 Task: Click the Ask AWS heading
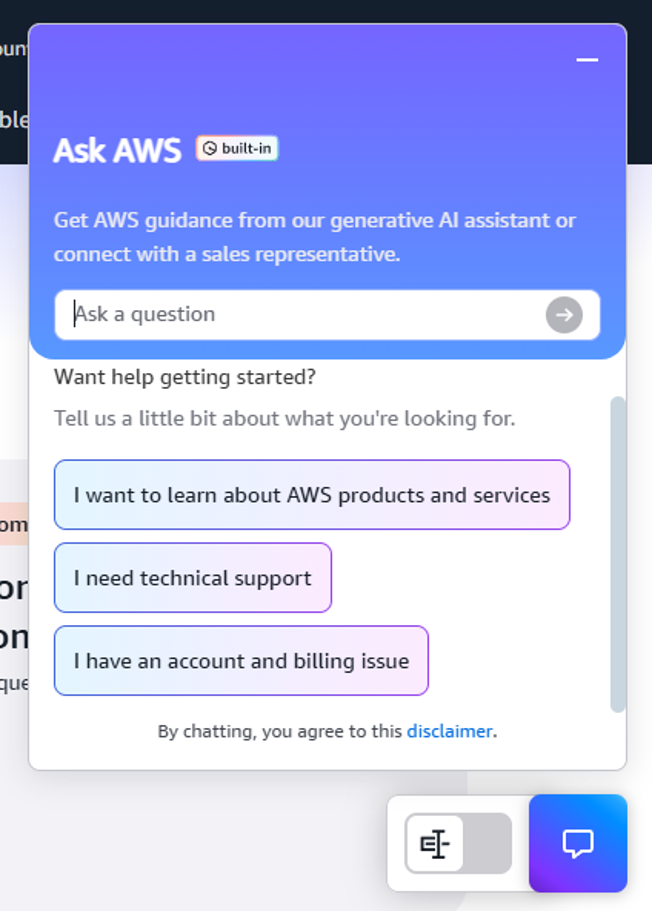(x=117, y=150)
